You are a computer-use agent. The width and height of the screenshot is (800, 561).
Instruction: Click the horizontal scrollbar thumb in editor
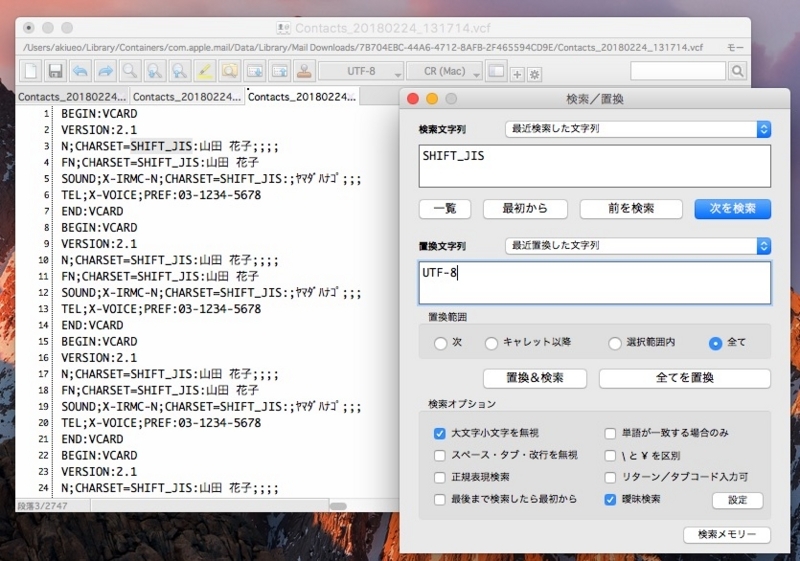(x=338, y=506)
